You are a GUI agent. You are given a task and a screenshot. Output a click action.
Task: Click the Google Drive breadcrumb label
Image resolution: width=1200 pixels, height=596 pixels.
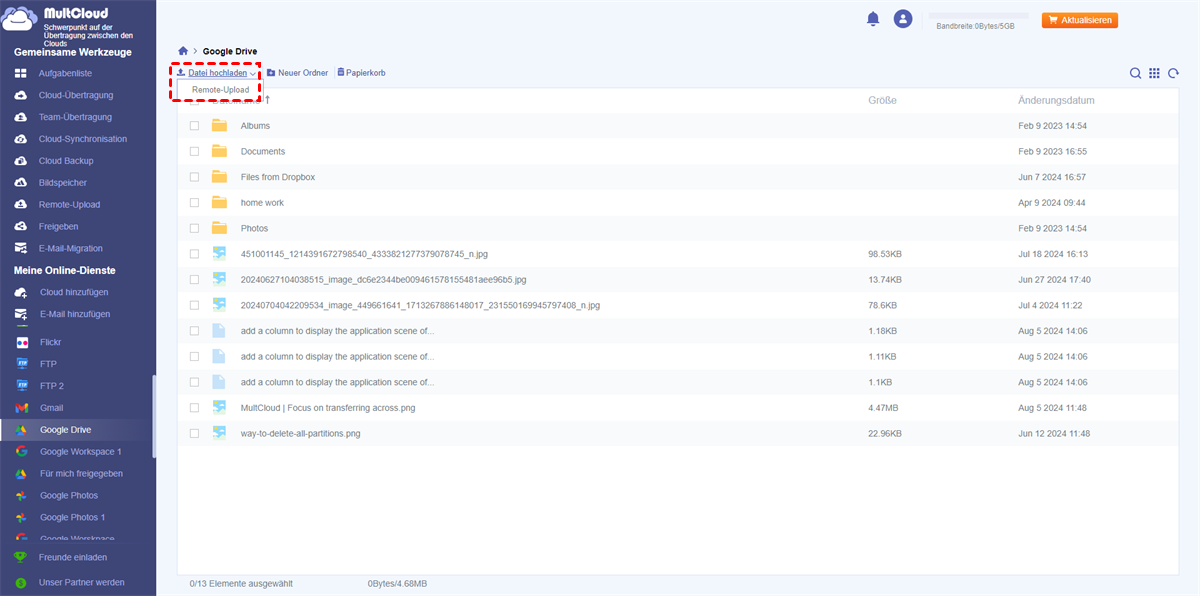click(230, 51)
